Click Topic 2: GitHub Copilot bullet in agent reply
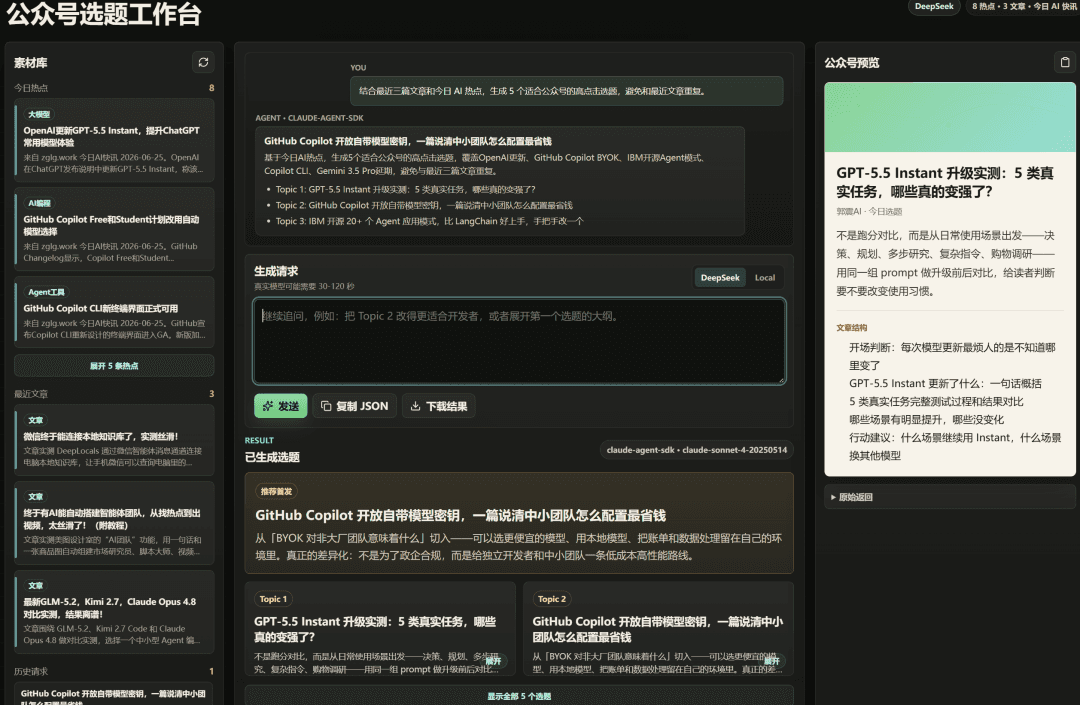 tap(424, 205)
